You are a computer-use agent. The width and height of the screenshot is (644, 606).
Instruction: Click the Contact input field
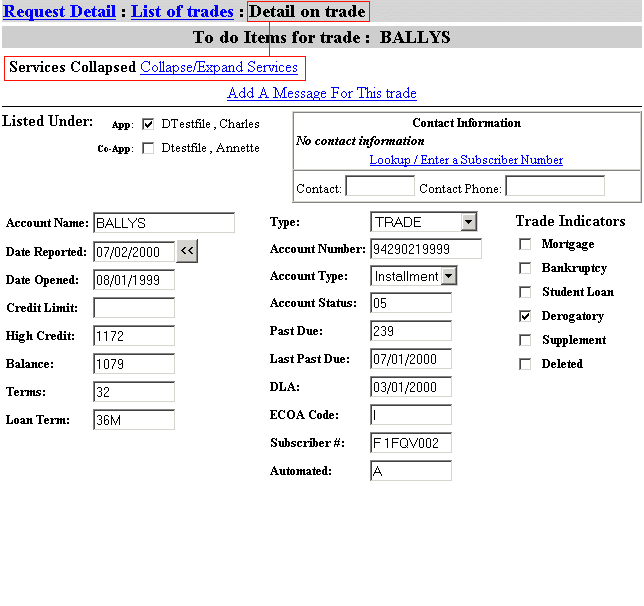[380, 186]
